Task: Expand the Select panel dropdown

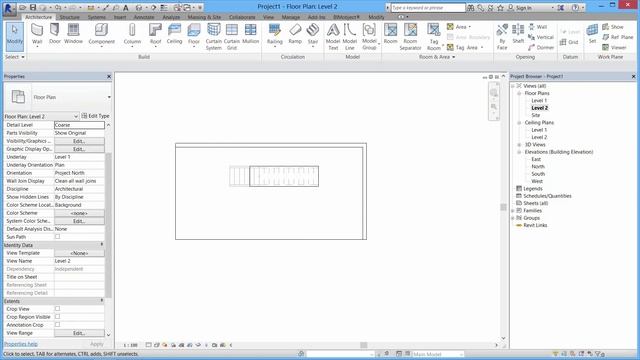Action: click(15, 57)
